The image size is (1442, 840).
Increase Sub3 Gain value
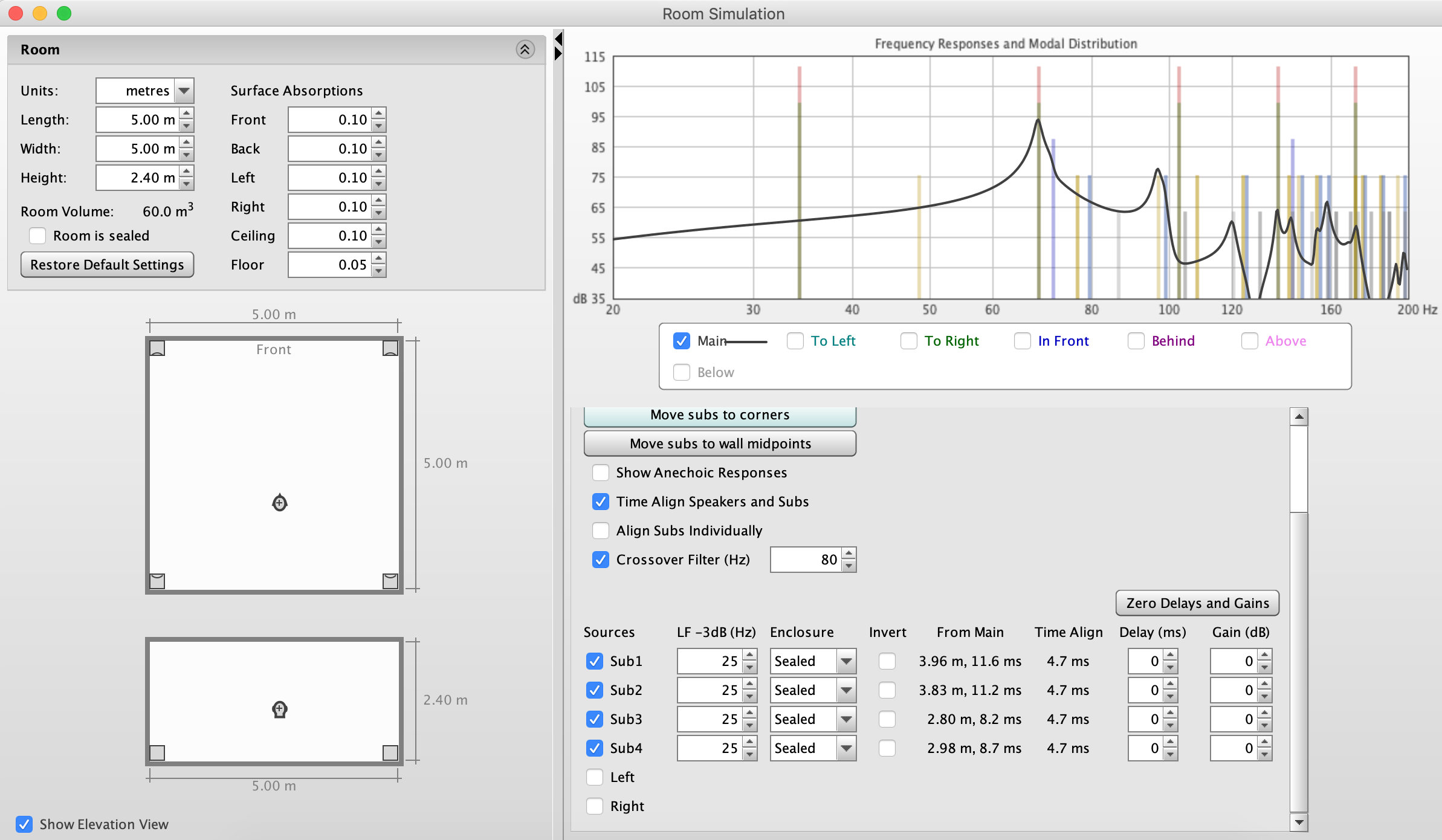[x=1265, y=713]
